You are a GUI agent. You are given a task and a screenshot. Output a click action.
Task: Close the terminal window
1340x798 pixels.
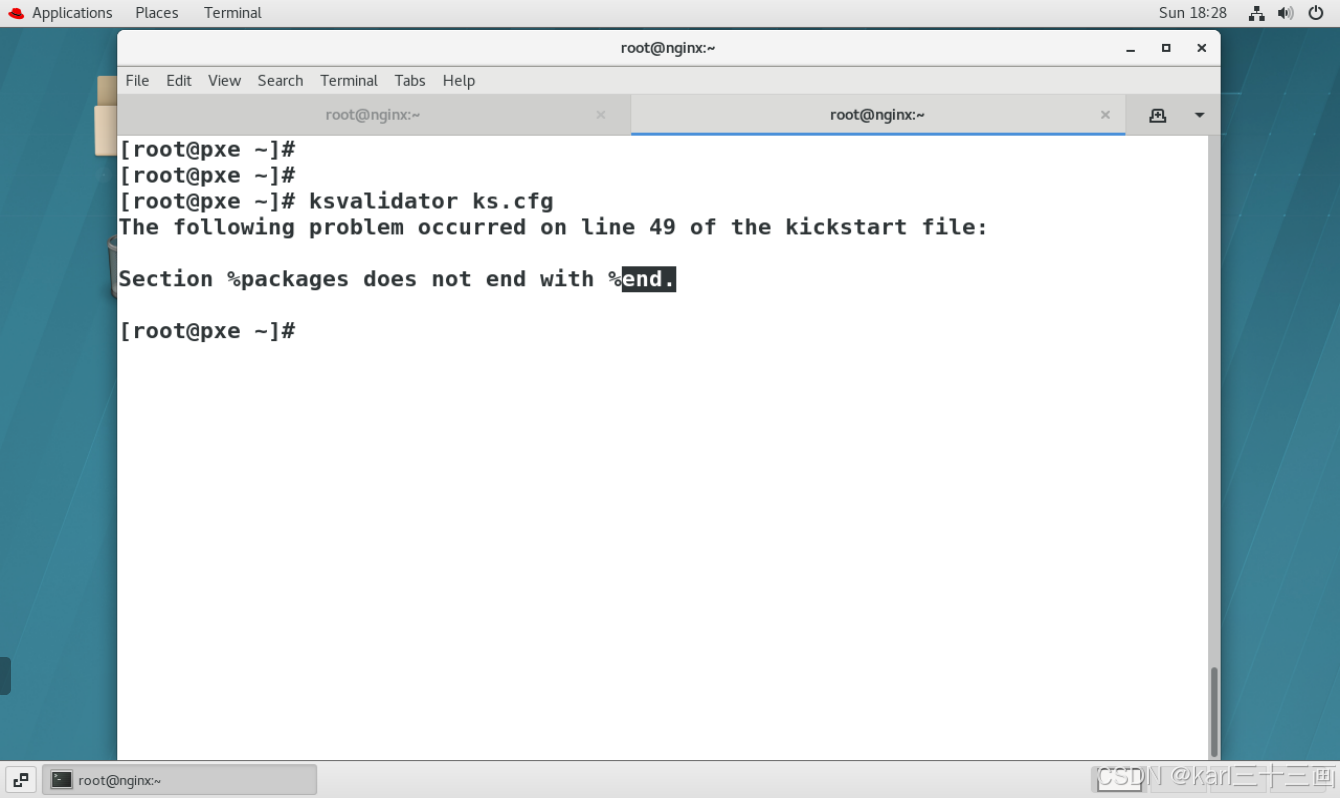[x=1201, y=48]
